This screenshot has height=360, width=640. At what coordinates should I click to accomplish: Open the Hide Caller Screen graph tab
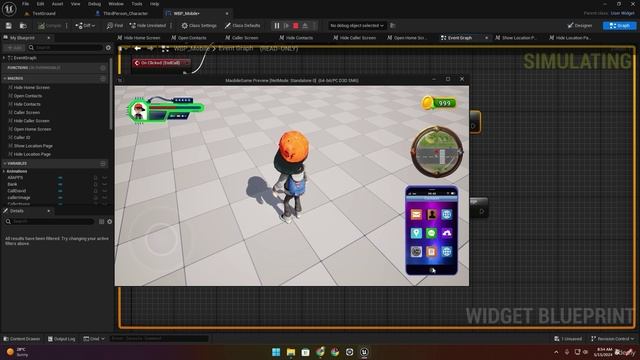pos(354,38)
